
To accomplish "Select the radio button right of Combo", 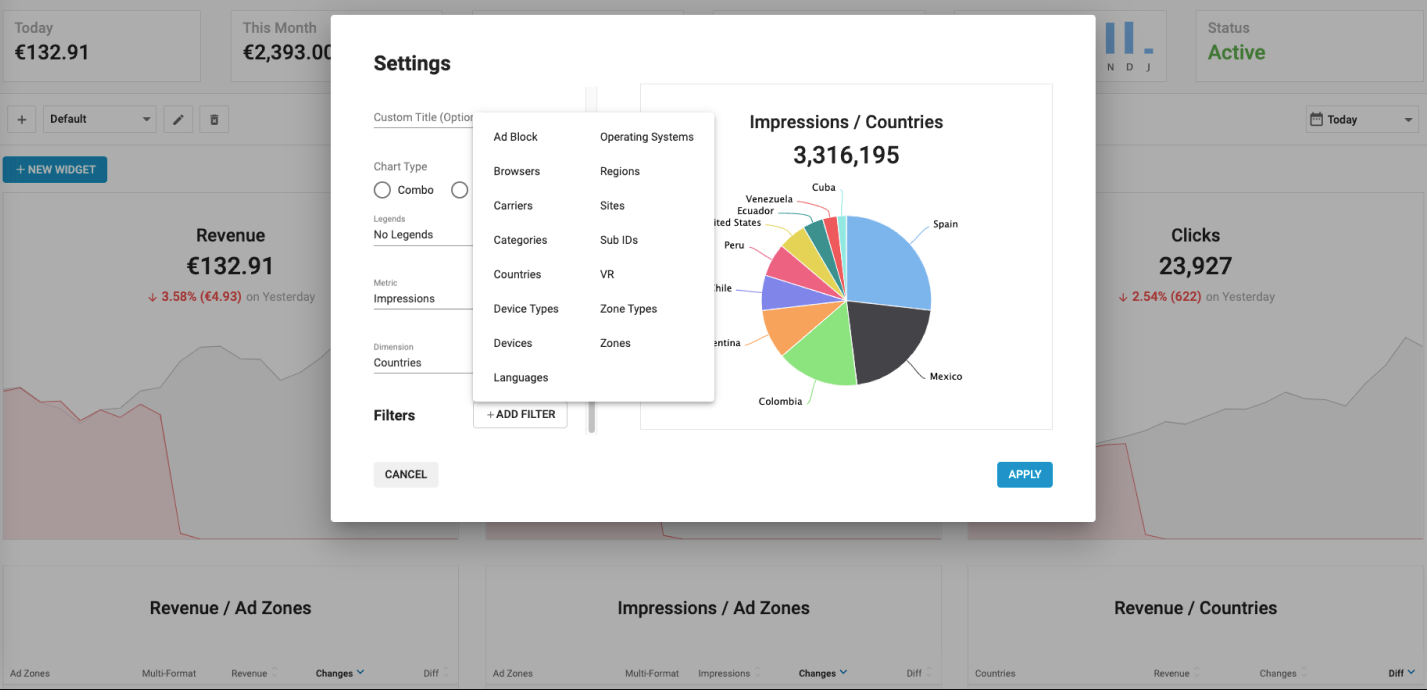I will (459, 190).
